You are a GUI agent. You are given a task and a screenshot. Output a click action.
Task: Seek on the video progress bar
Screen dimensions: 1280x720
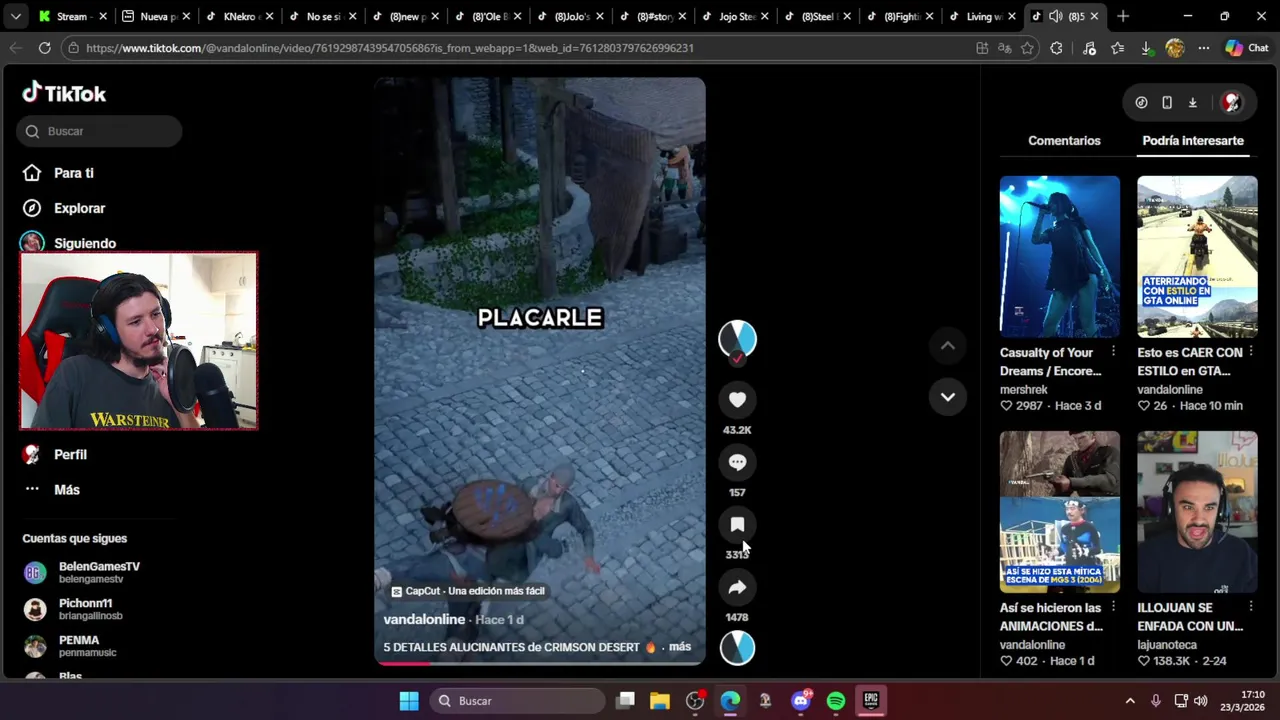click(540, 663)
